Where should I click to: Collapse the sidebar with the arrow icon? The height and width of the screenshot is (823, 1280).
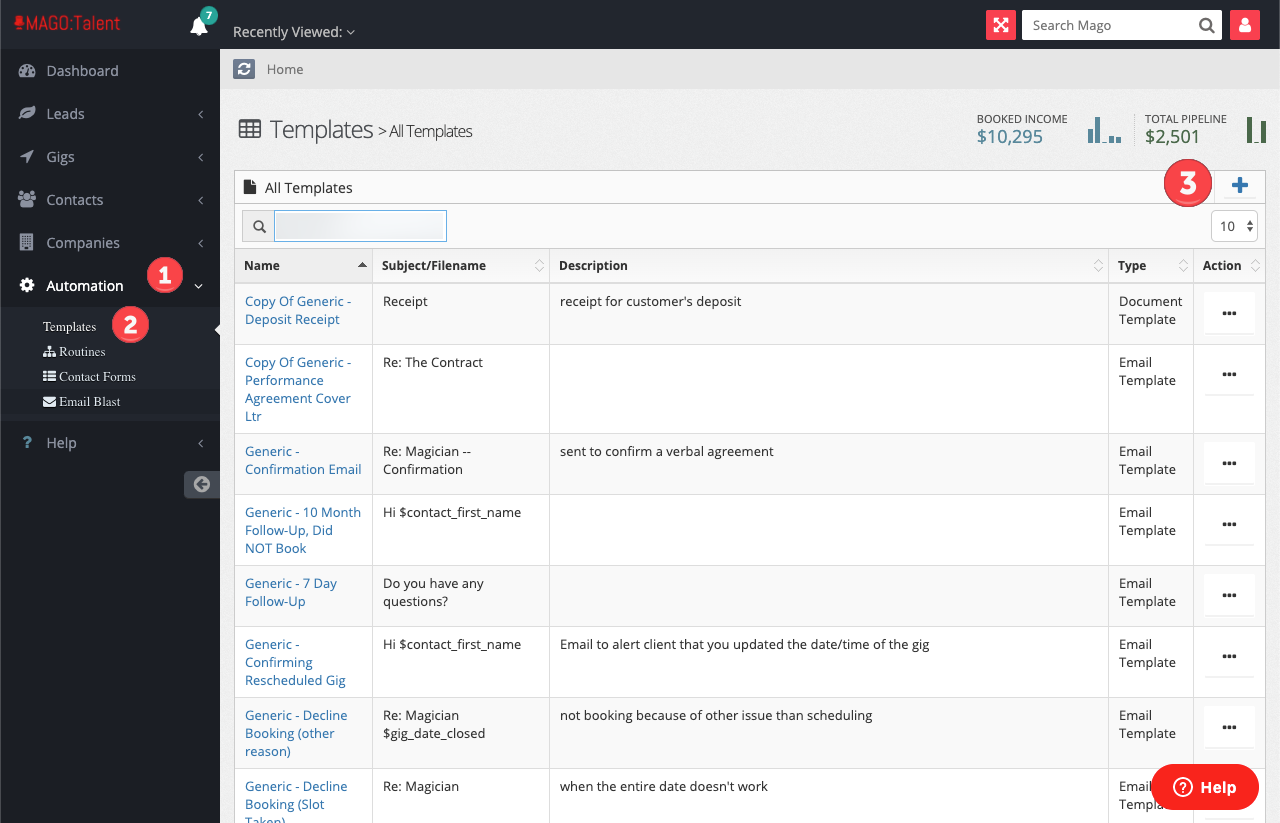[201, 484]
